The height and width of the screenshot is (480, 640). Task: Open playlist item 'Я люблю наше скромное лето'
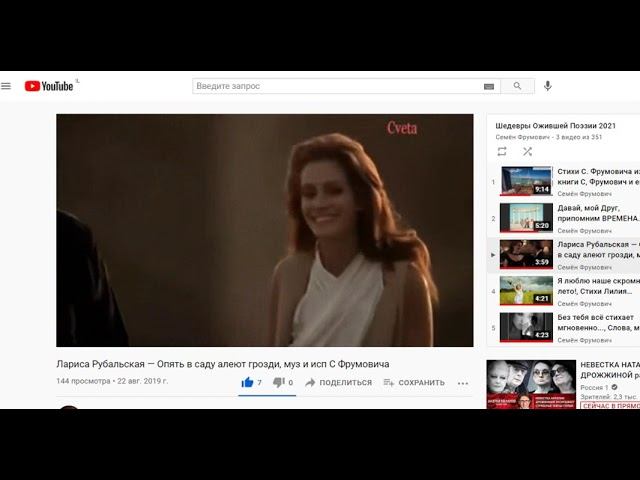[598, 286]
